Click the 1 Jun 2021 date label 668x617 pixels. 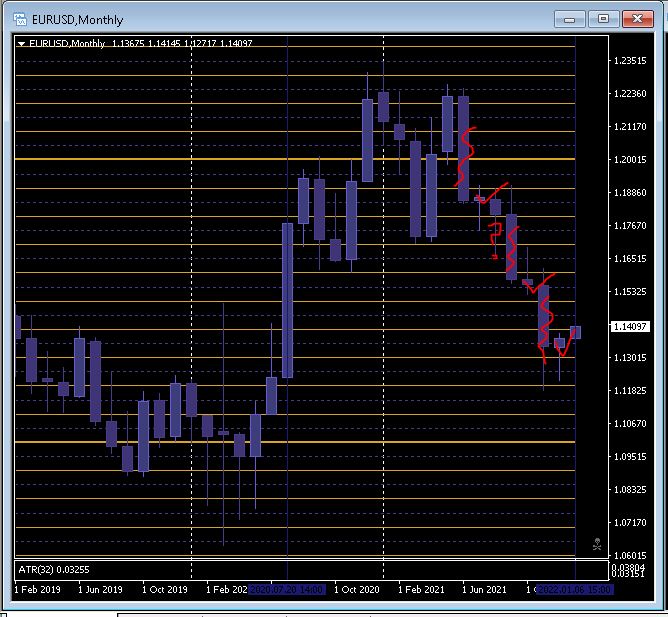click(x=484, y=590)
